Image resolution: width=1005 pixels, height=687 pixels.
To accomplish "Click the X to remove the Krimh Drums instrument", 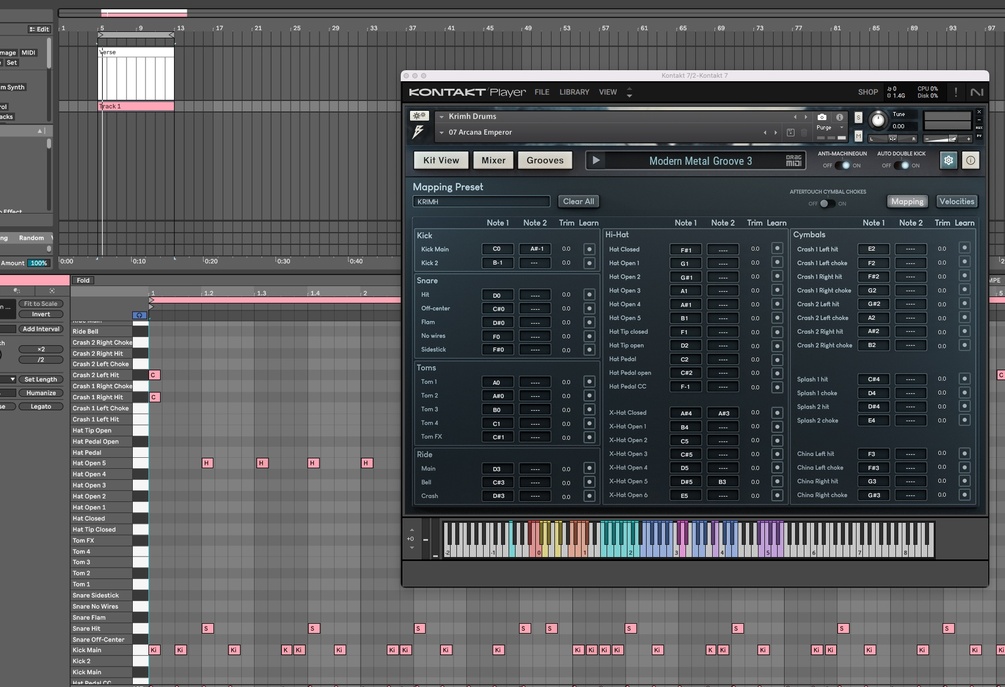I will (x=979, y=112).
